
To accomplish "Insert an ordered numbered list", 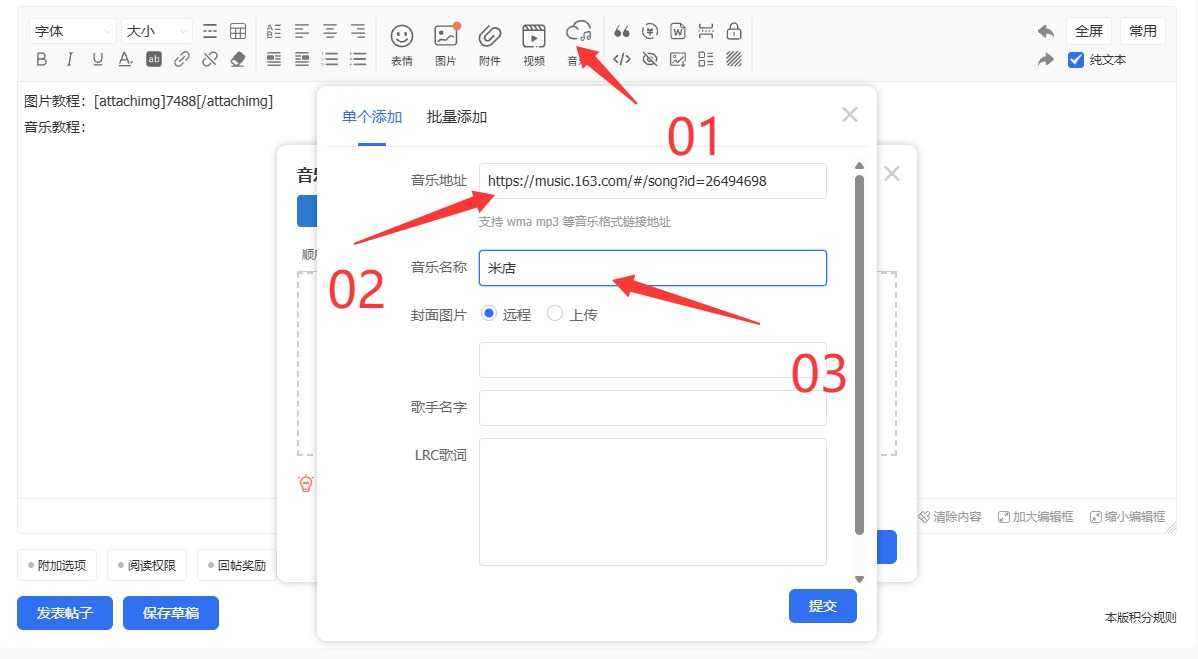I will 330,60.
